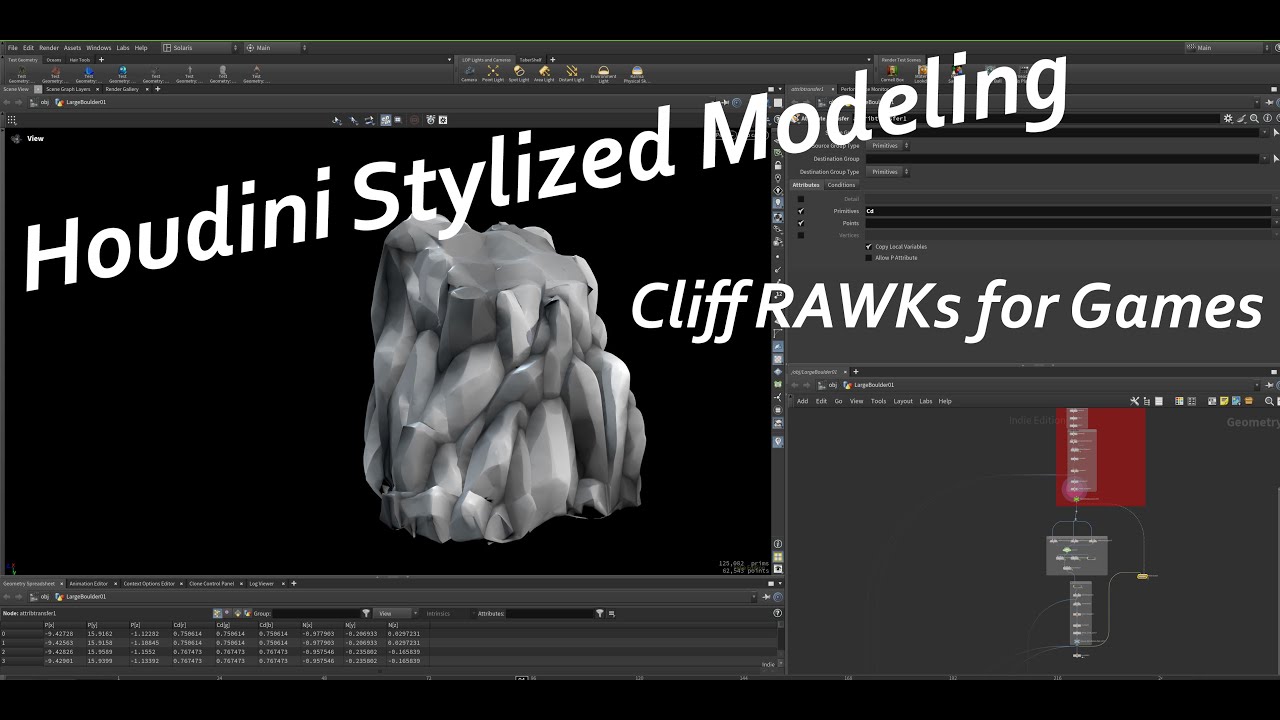Switch to the Context Options Editor tab
1280x720 pixels.
point(149,583)
